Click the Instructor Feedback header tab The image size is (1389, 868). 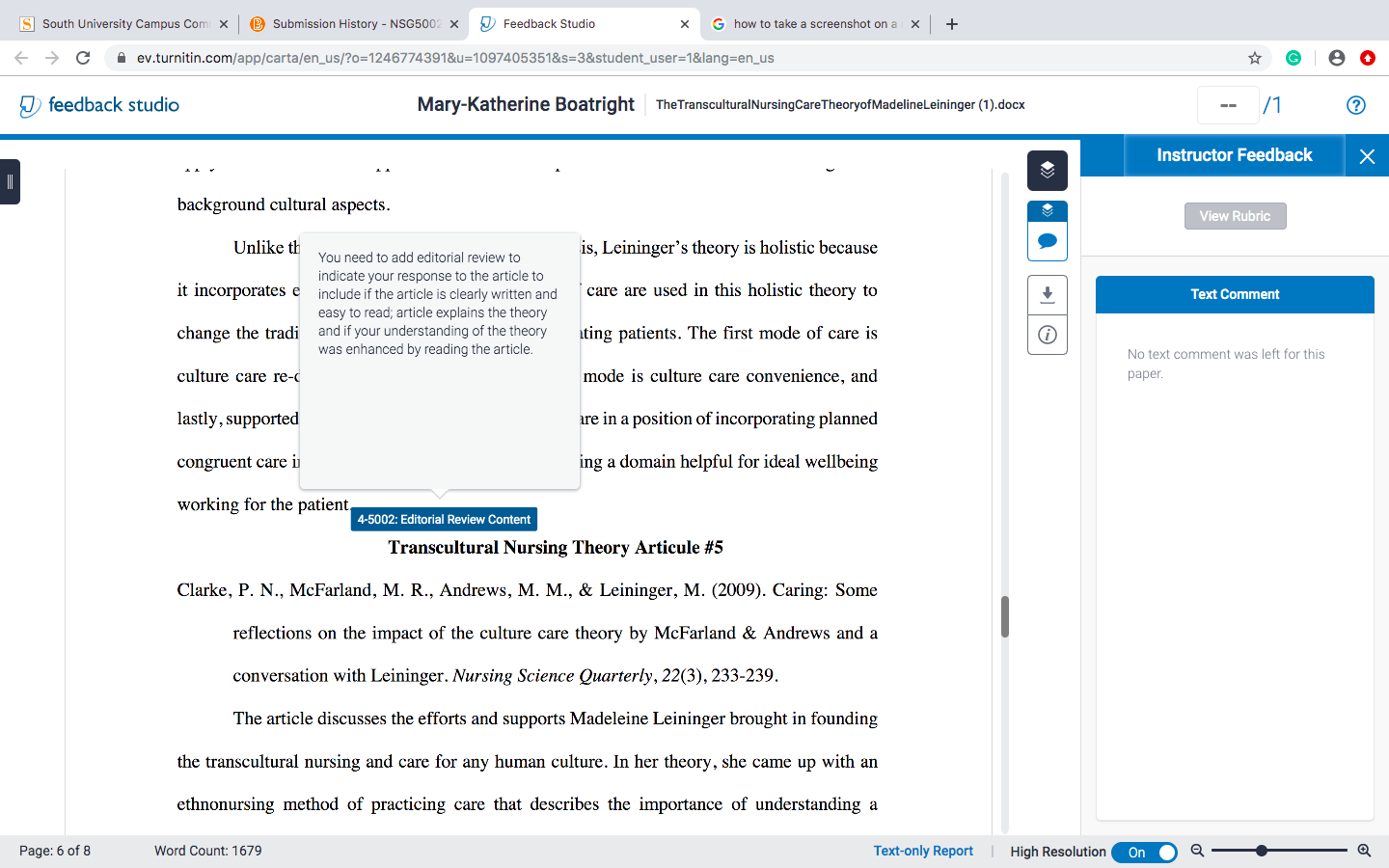point(1235,155)
